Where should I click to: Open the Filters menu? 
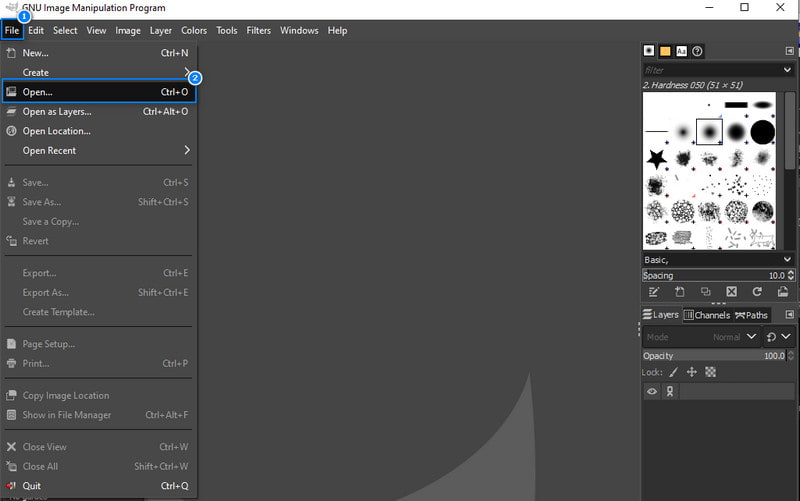[258, 30]
